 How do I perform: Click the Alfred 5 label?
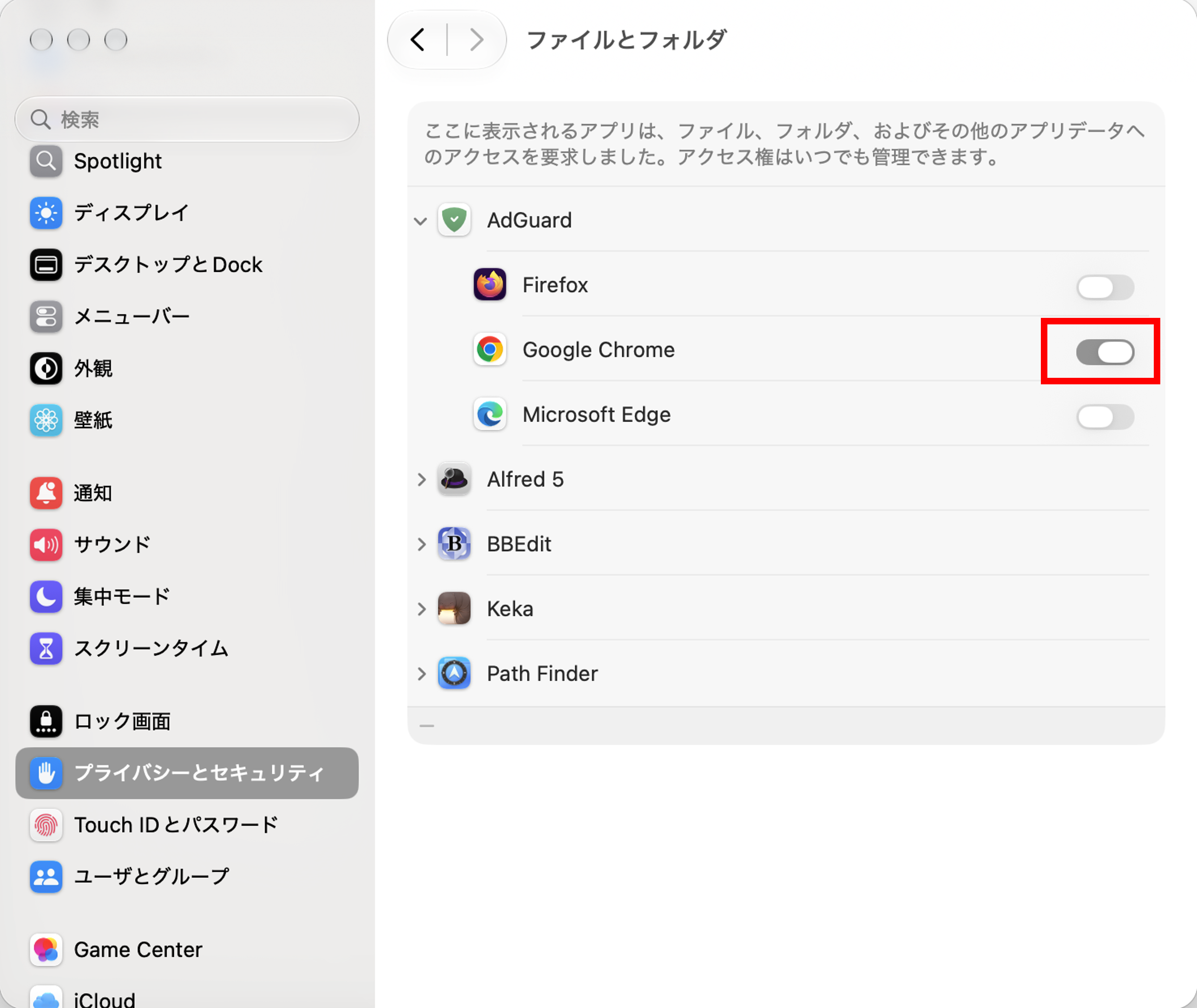coord(525,479)
